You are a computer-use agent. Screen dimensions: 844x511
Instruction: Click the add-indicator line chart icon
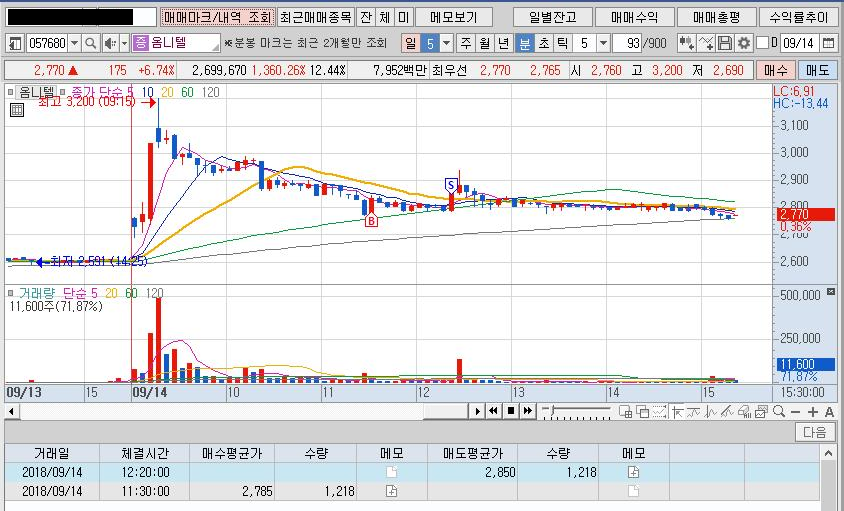pos(706,43)
